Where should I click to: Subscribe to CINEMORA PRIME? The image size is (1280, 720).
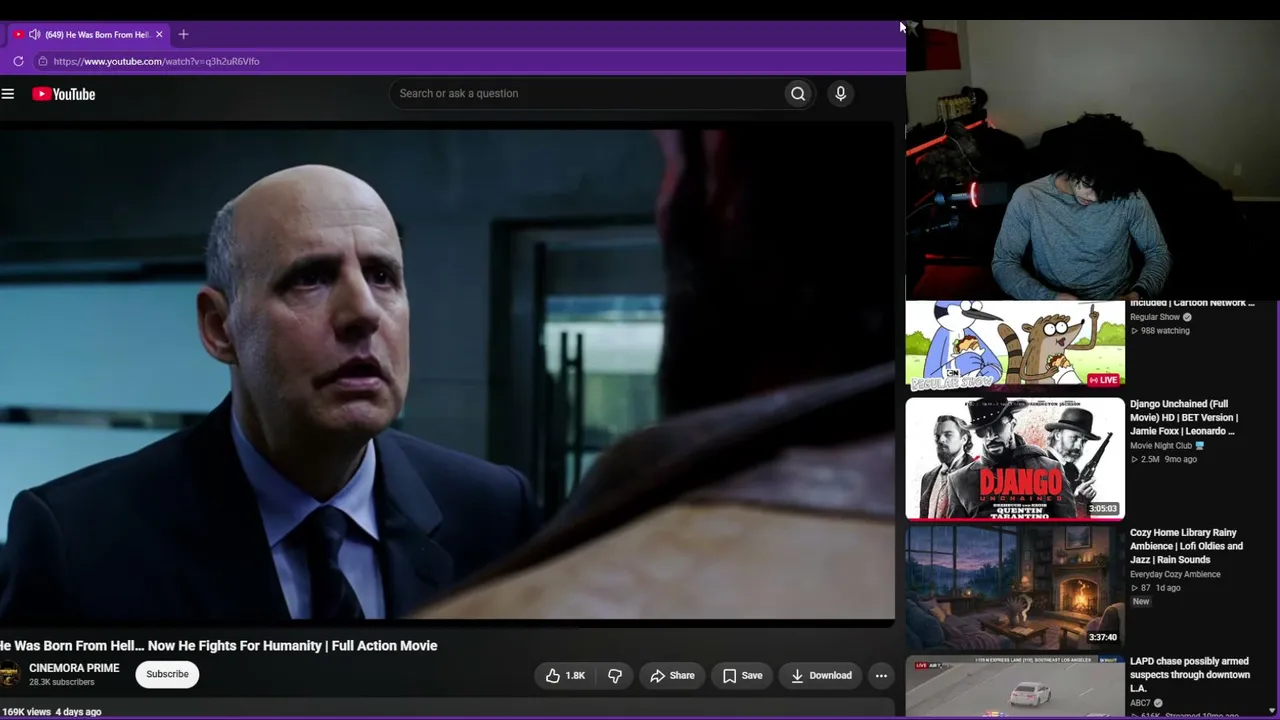(x=167, y=675)
